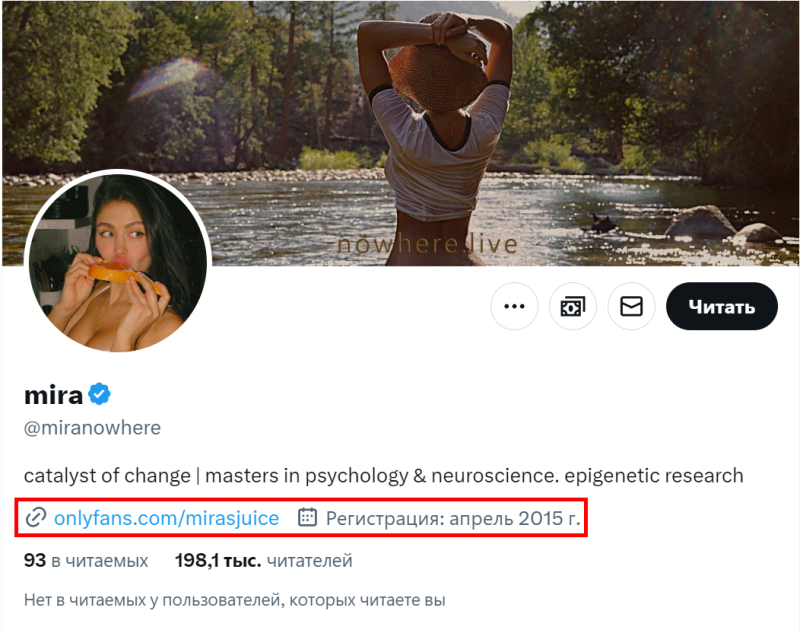Click the nowhere.live watermark on banner
This screenshot has height=630, width=800.
pos(427,245)
